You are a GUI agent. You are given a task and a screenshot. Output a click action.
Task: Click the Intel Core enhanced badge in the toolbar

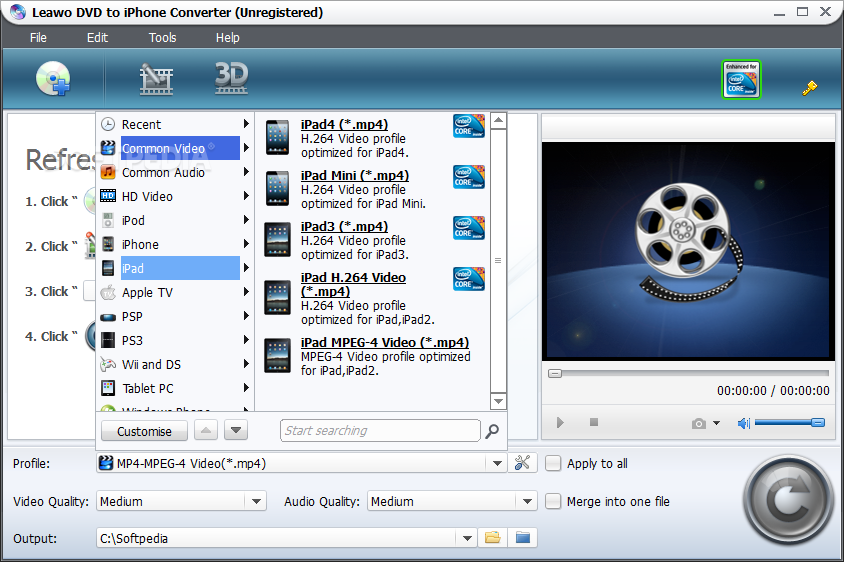pos(741,79)
